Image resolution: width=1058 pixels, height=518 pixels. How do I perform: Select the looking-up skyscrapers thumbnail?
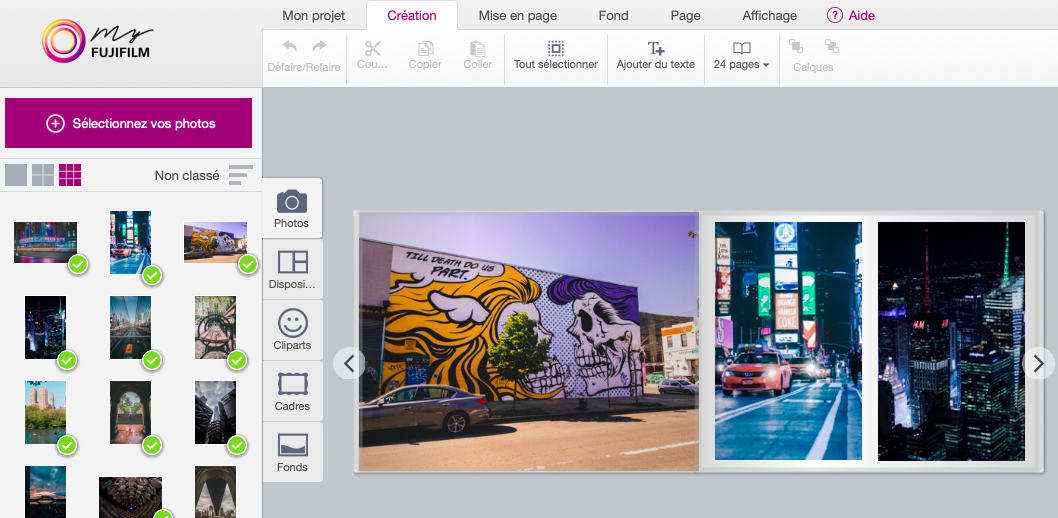click(x=215, y=412)
